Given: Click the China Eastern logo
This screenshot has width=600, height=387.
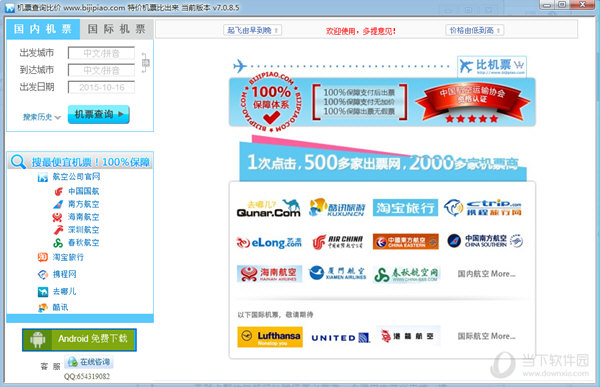Looking at the screenshot, I should (x=406, y=242).
